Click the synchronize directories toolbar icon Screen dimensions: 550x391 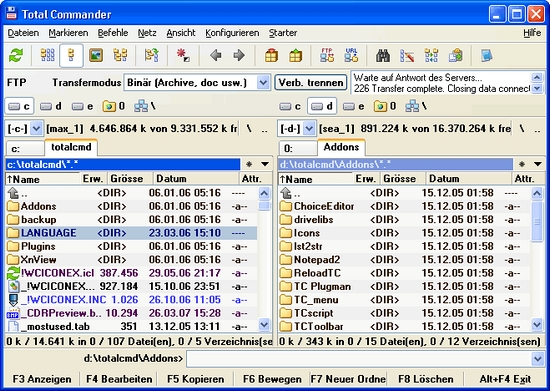(x=431, y=55)
